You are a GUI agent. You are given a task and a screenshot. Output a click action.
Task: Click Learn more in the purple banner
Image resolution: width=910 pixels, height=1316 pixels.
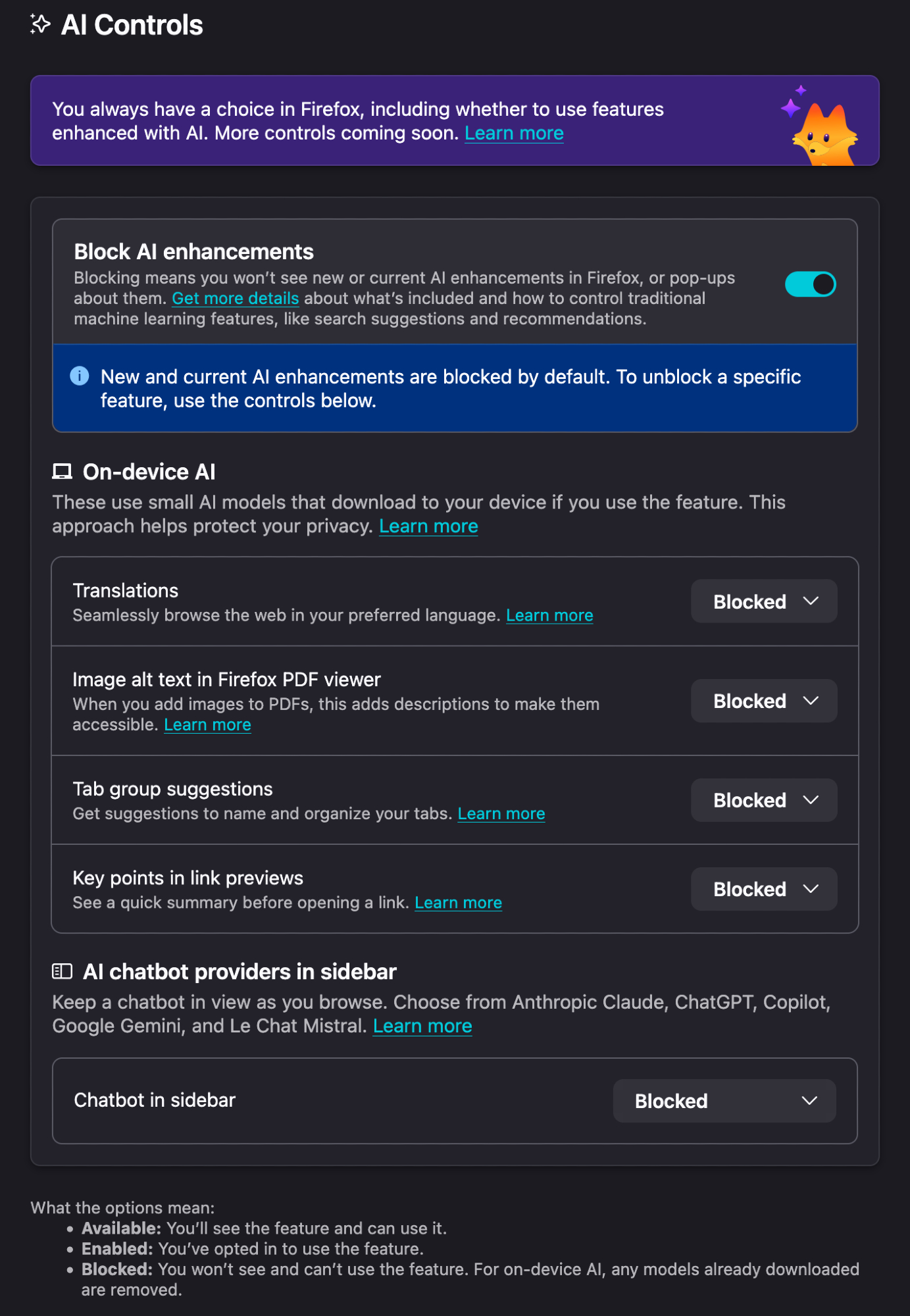(514, 133)
